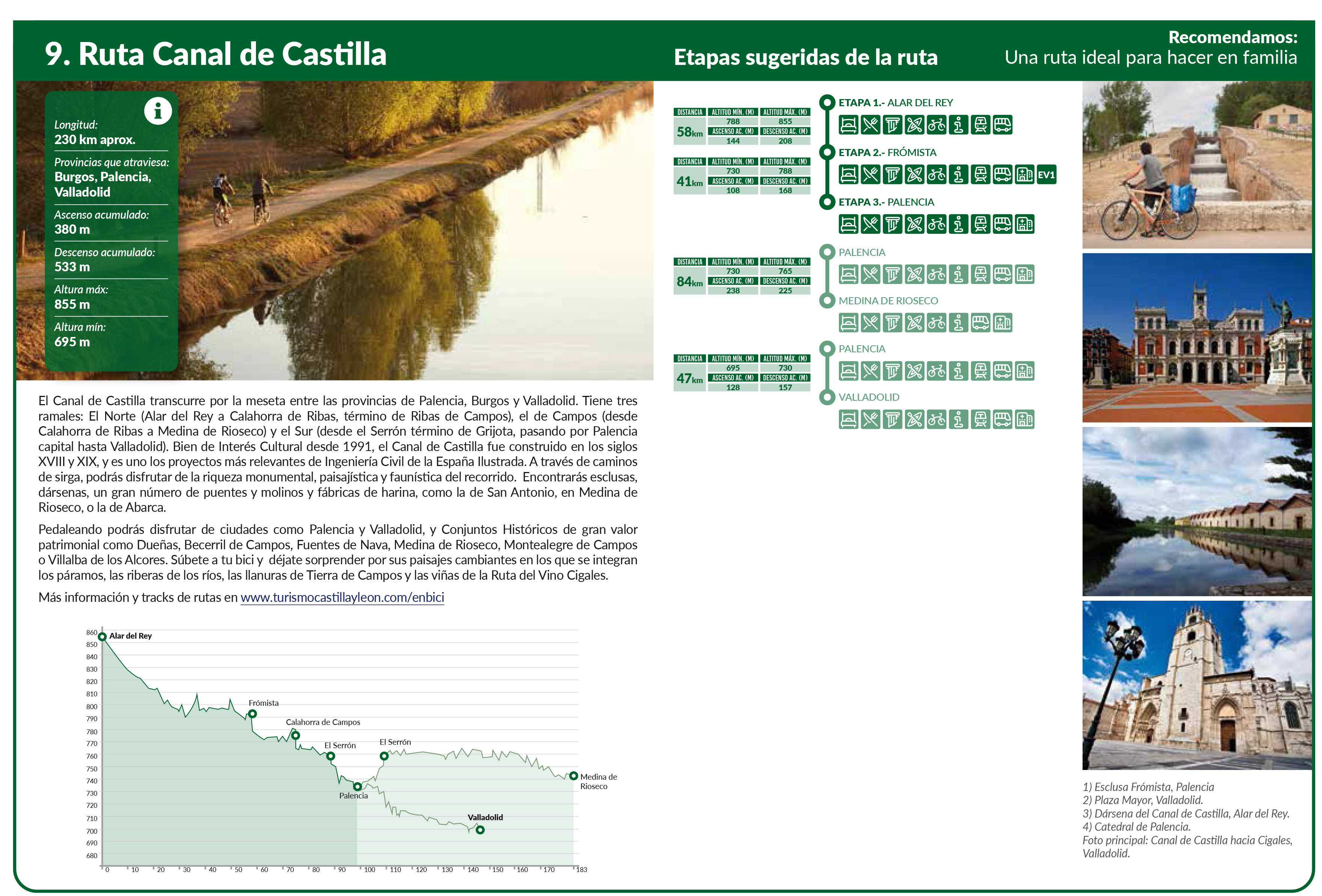Click the 'Burgos, Palencia, Valladolid' provinces text
The height and width of the screenshot is (896, 1322).
(x=102, y=184)
